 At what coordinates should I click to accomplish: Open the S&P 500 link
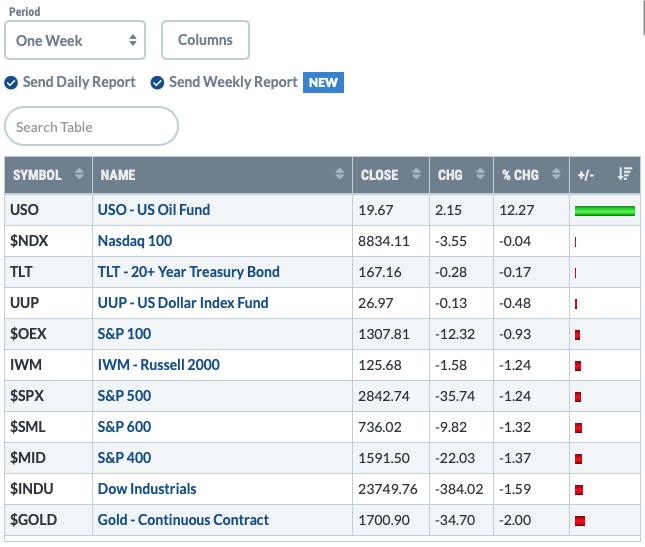click(124, 396)
